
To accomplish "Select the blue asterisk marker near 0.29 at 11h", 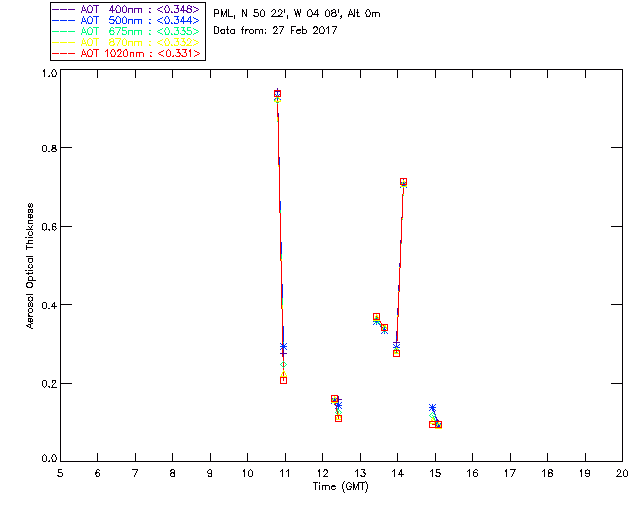I will coord(283,347).
